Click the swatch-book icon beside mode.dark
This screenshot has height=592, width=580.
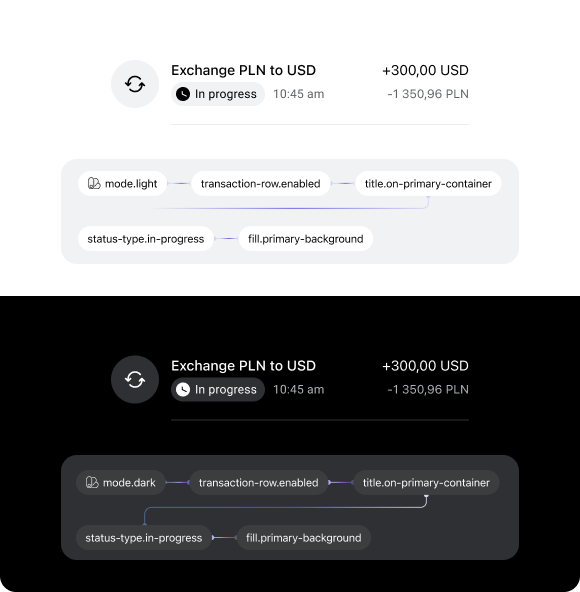pos(92,482)
